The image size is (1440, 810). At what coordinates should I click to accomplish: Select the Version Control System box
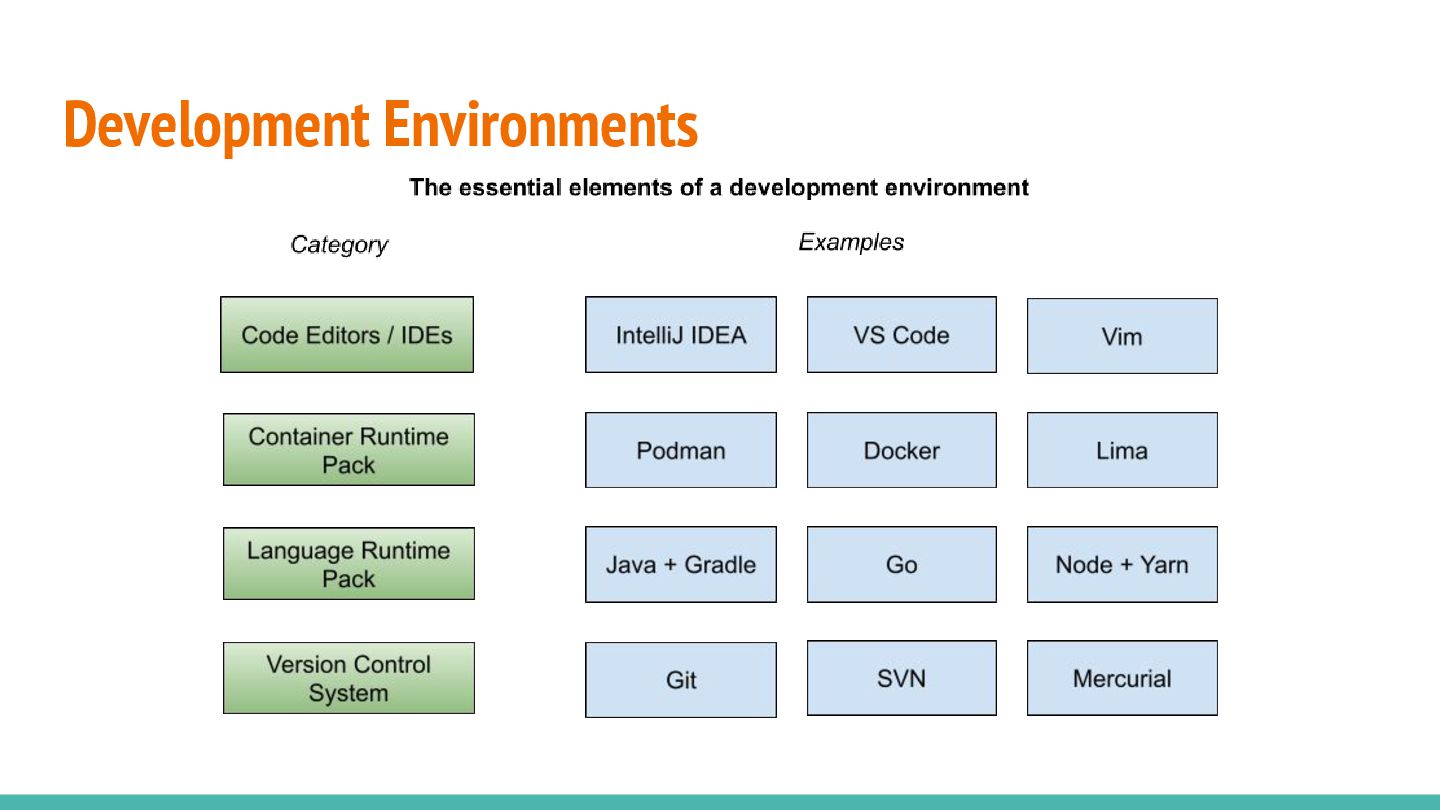tap(349, 678)
